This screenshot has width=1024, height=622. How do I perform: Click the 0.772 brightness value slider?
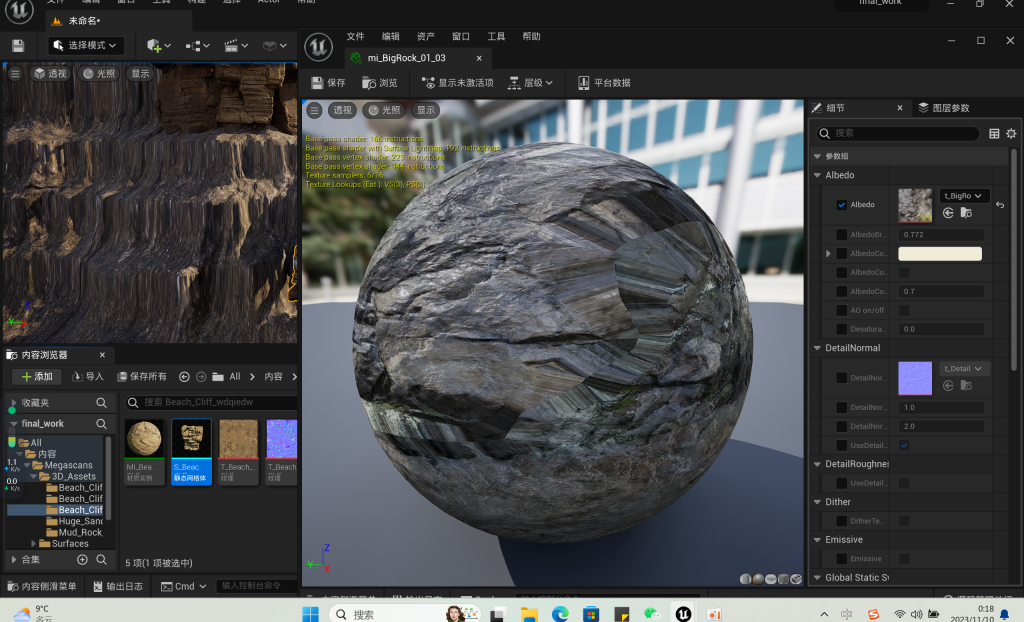[941, 235]
